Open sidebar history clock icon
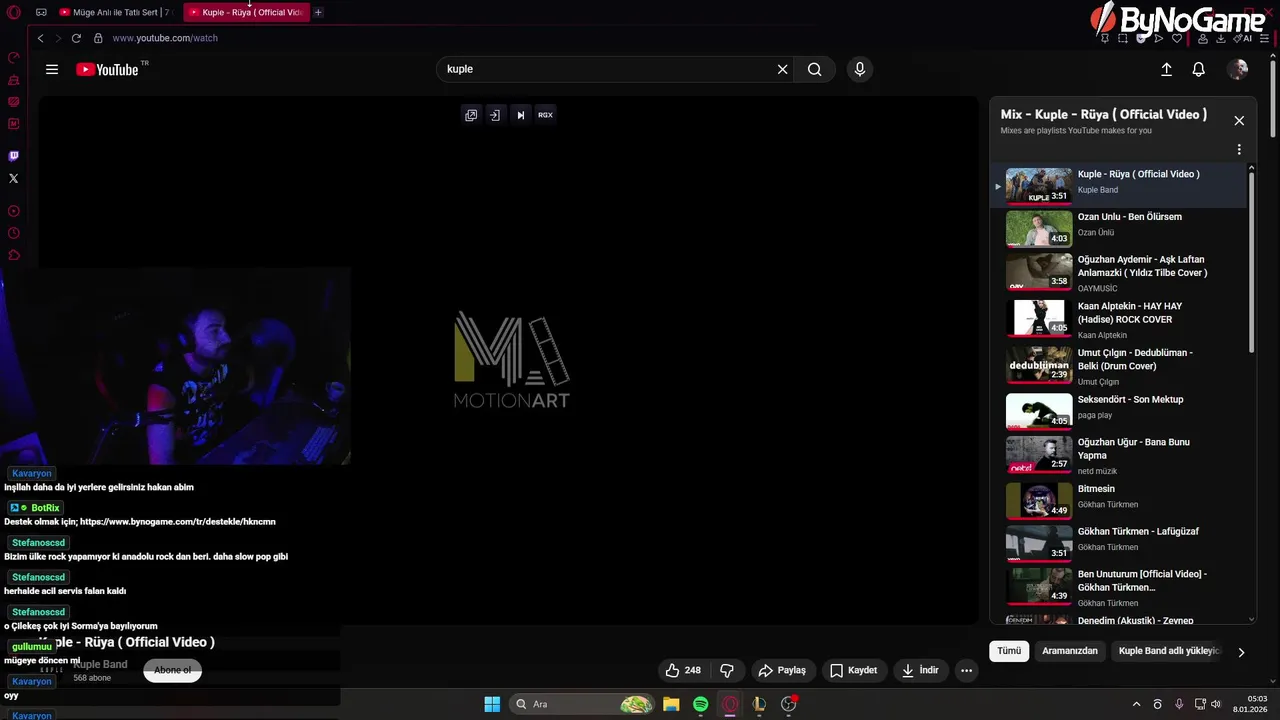 pyautogui.click(x=14, y=233)
